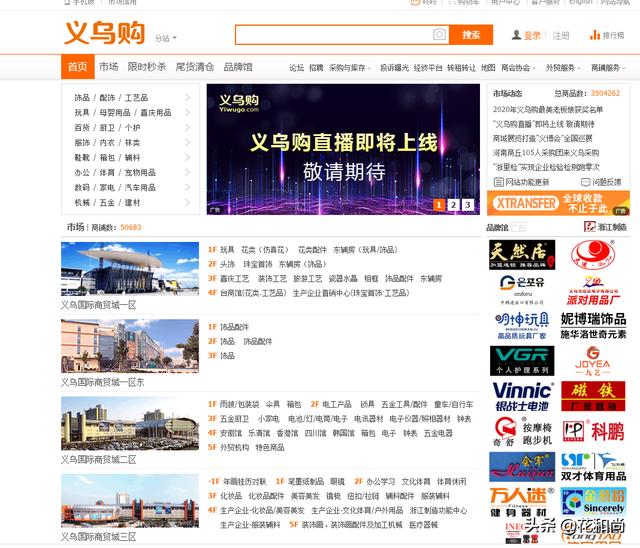Open the JOYEA brand logo
640x548 pixels.
[592, 361]
